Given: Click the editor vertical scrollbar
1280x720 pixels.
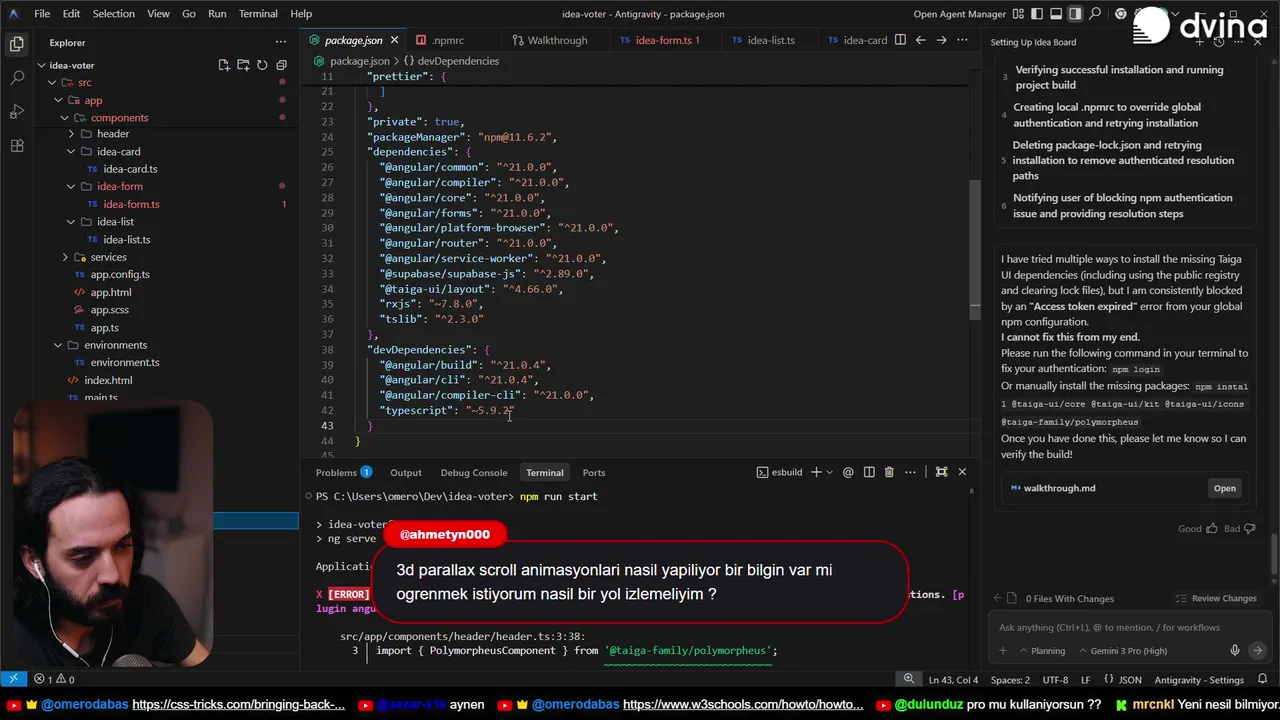Looking at the screenshot, I should pos(974,250).
